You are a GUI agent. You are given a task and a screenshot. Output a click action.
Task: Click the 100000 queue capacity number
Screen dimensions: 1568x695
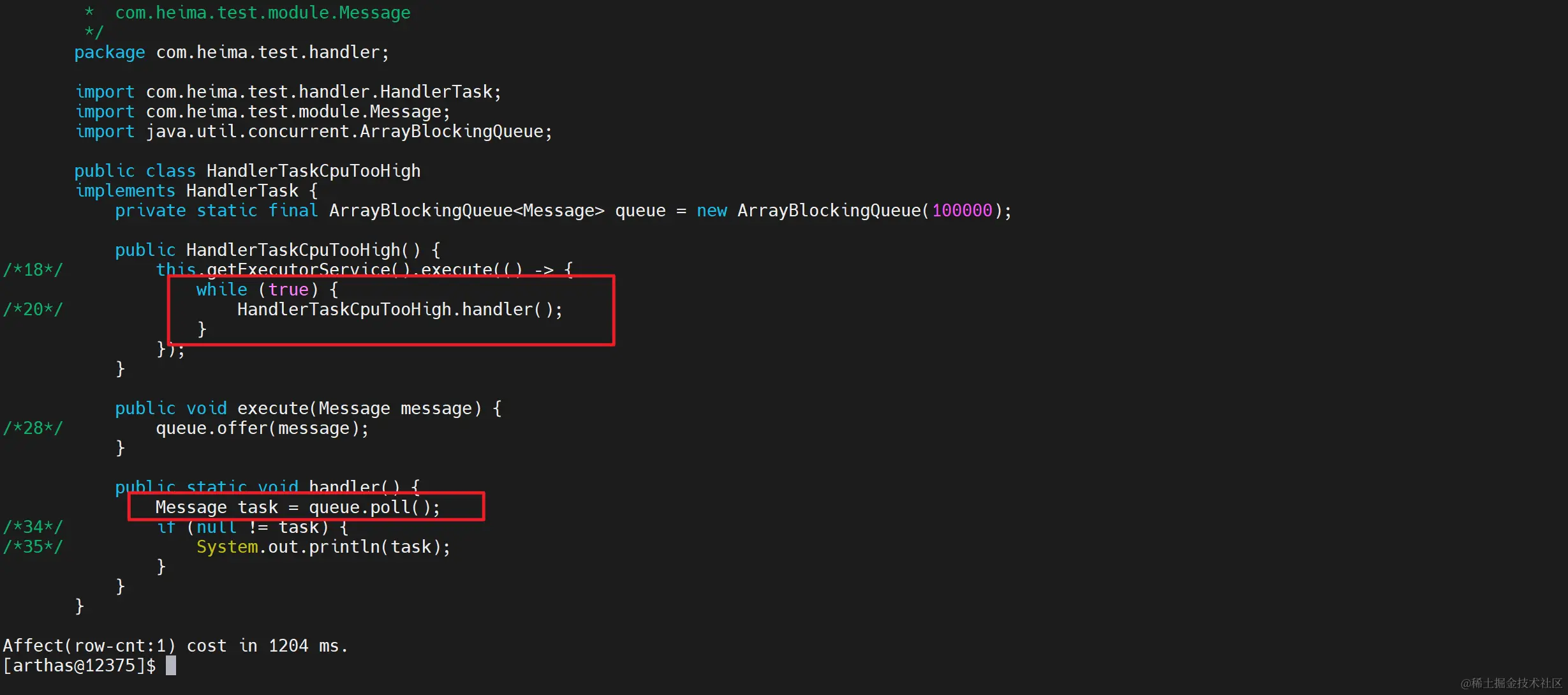point(962,211)
